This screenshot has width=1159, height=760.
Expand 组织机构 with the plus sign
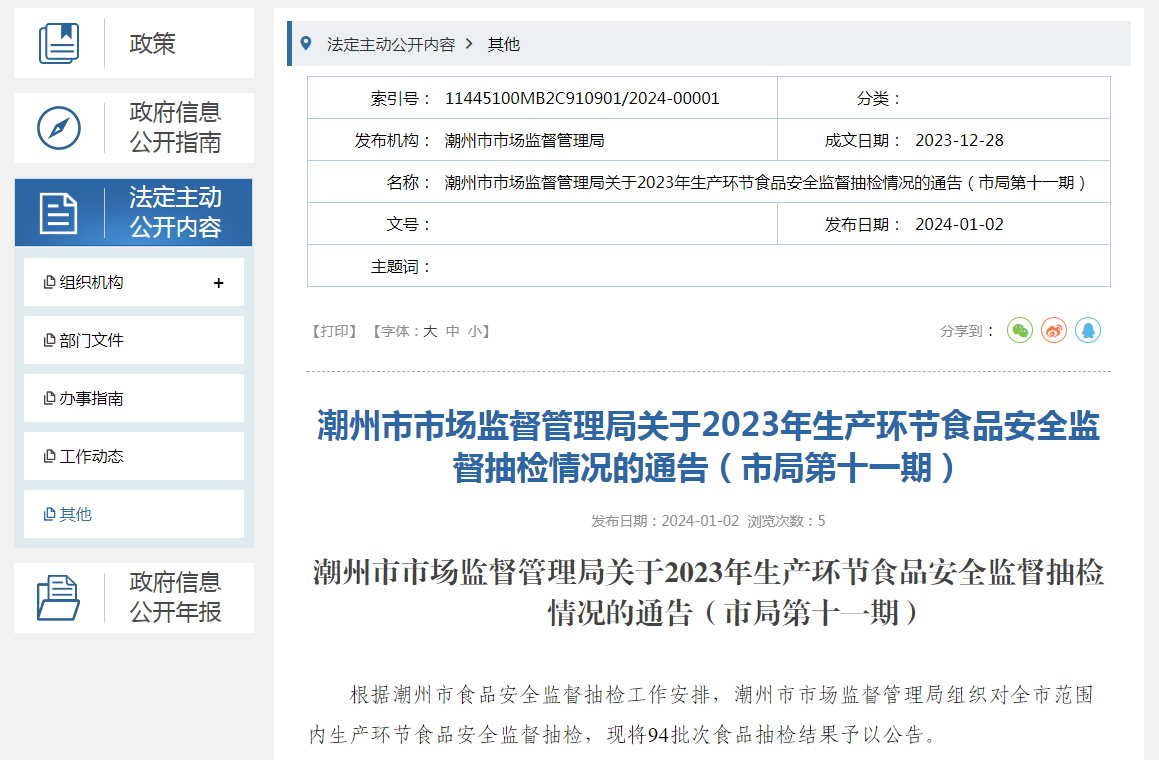pos(218,282)
